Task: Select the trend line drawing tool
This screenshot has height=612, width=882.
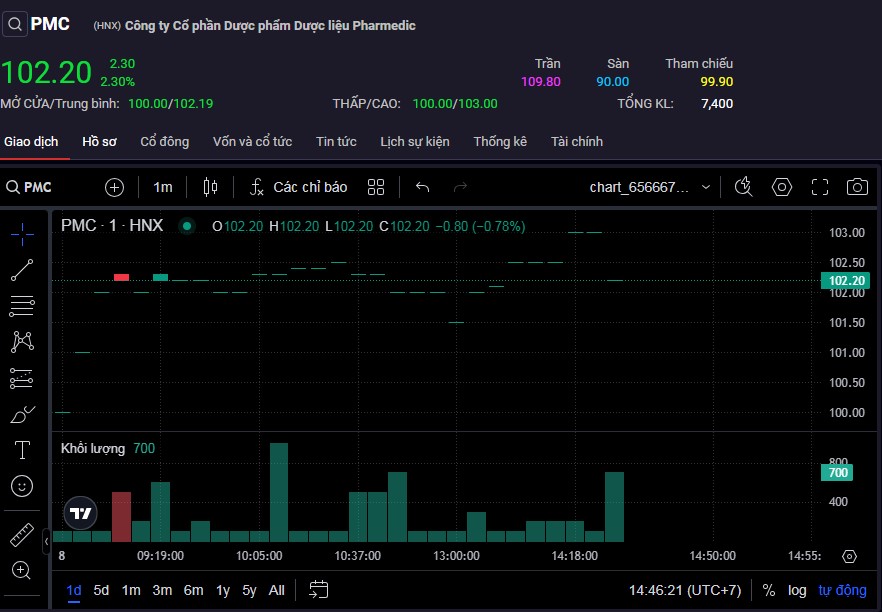Action: [22, 269]
